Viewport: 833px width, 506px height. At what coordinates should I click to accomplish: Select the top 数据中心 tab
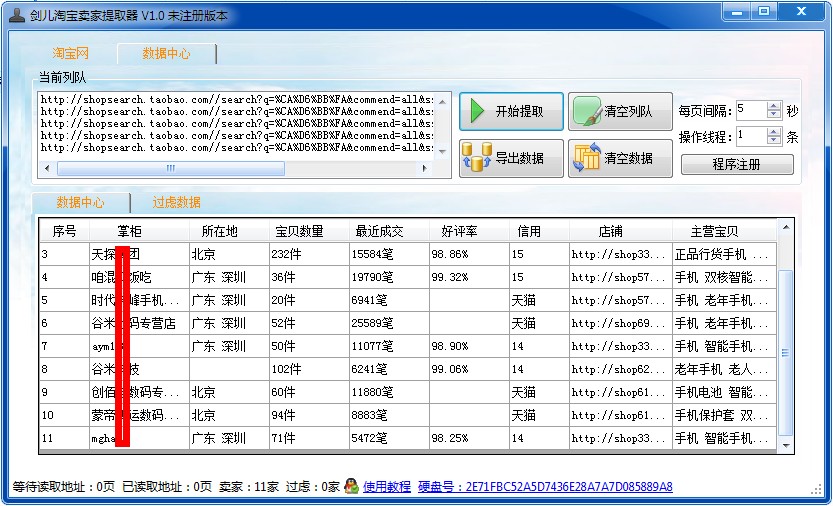[166, 54]
